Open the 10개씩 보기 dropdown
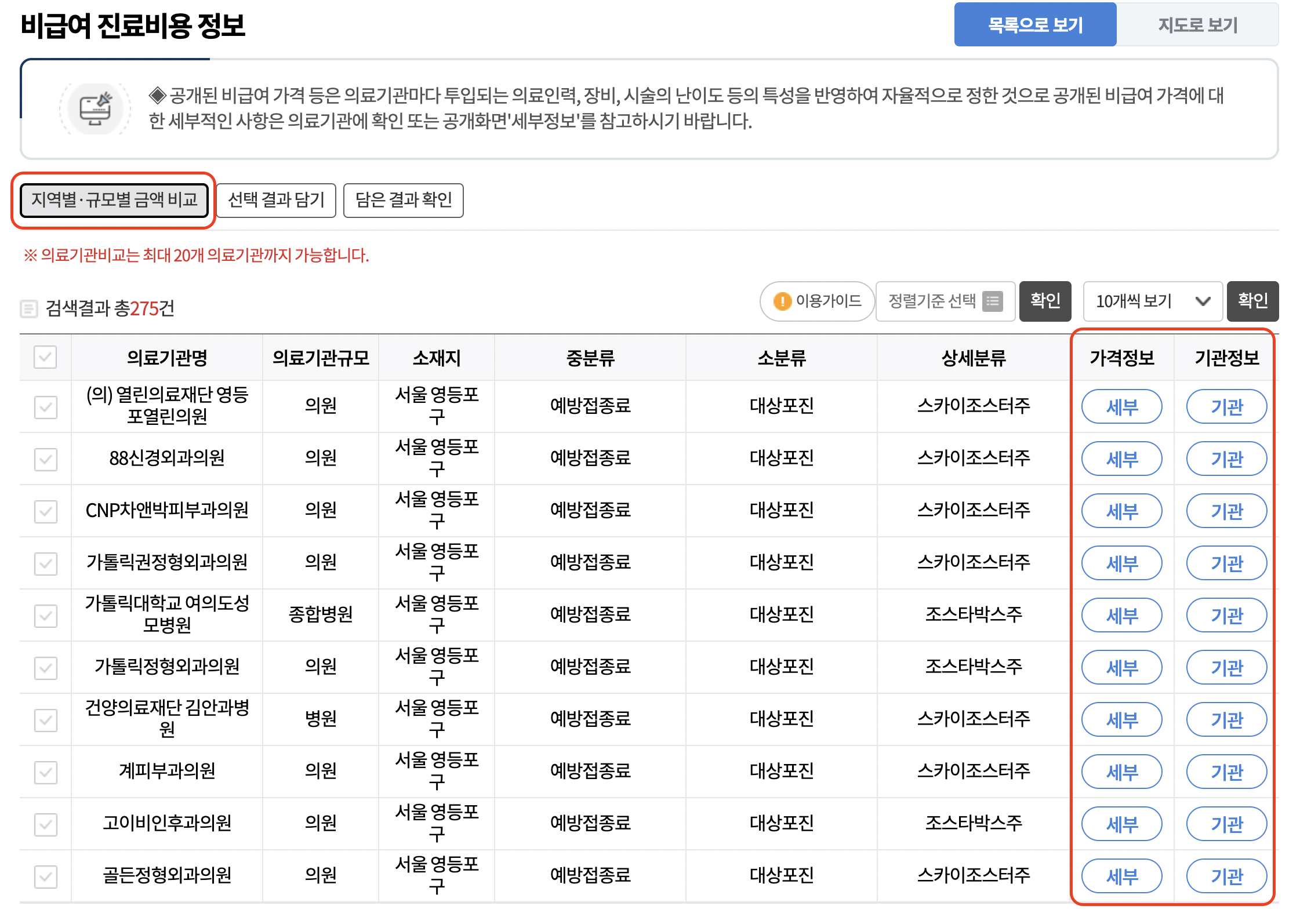1300x924 pixels. tap(1152, 301)
